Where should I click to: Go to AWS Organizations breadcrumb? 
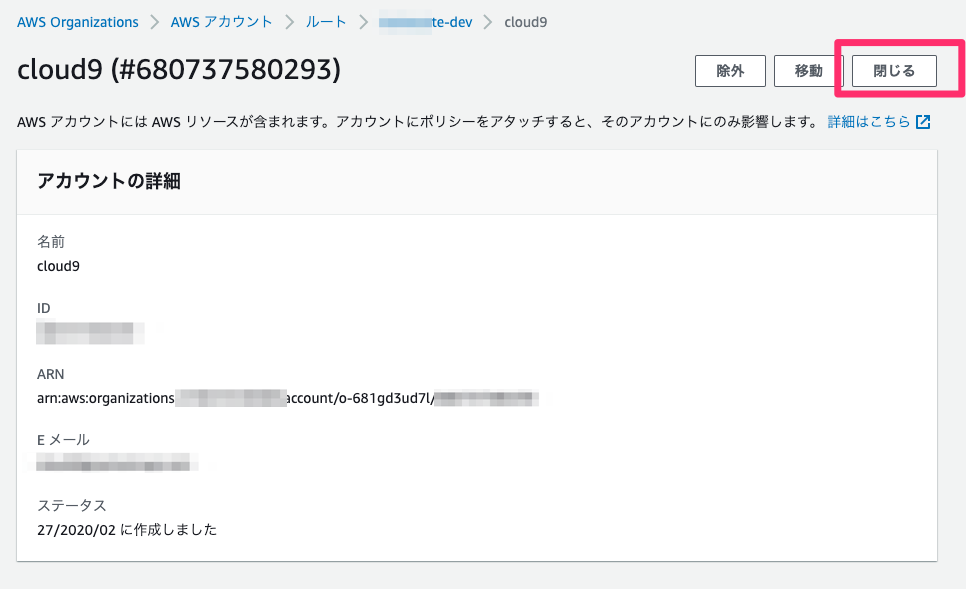tap(78, 22)
